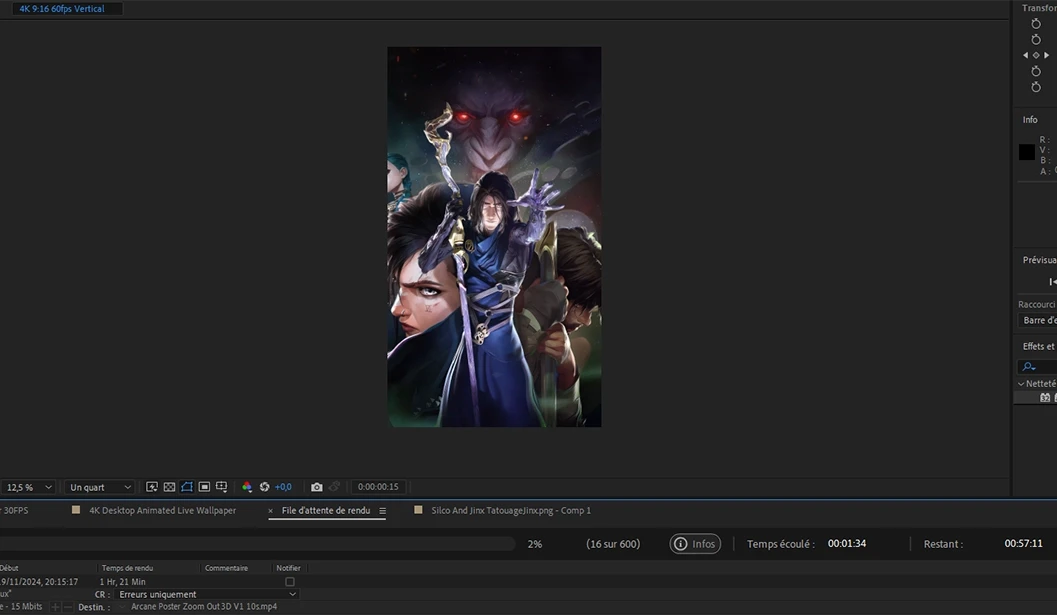The height and width of the screenshot is (615, 1057).
Task: Click the 00:01:34 elapsed time value
Action: click(847, 544)
